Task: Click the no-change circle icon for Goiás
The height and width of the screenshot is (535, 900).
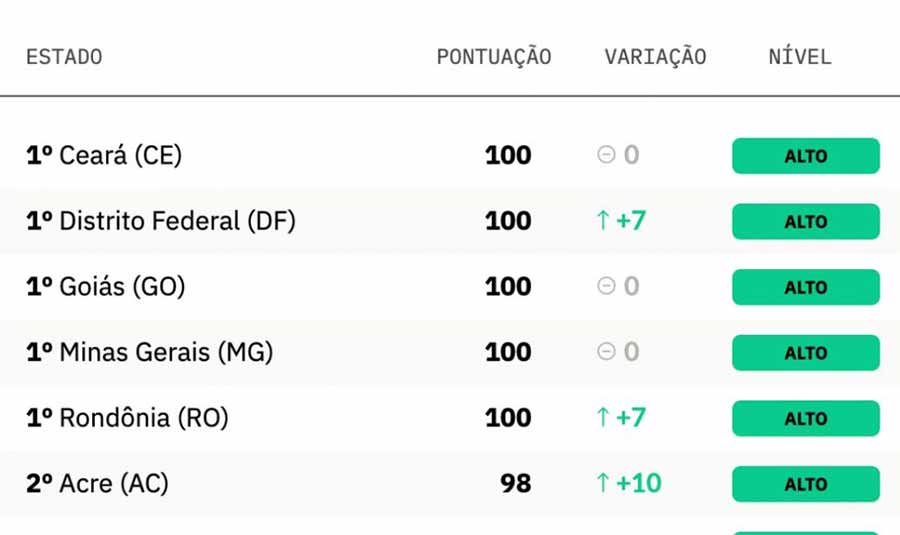Action: click(606, 286)
